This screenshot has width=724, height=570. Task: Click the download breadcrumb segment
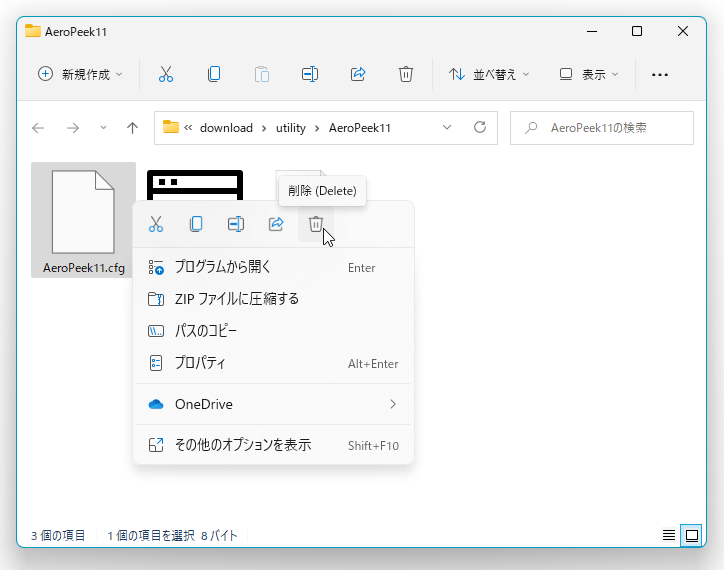[226, 128]
